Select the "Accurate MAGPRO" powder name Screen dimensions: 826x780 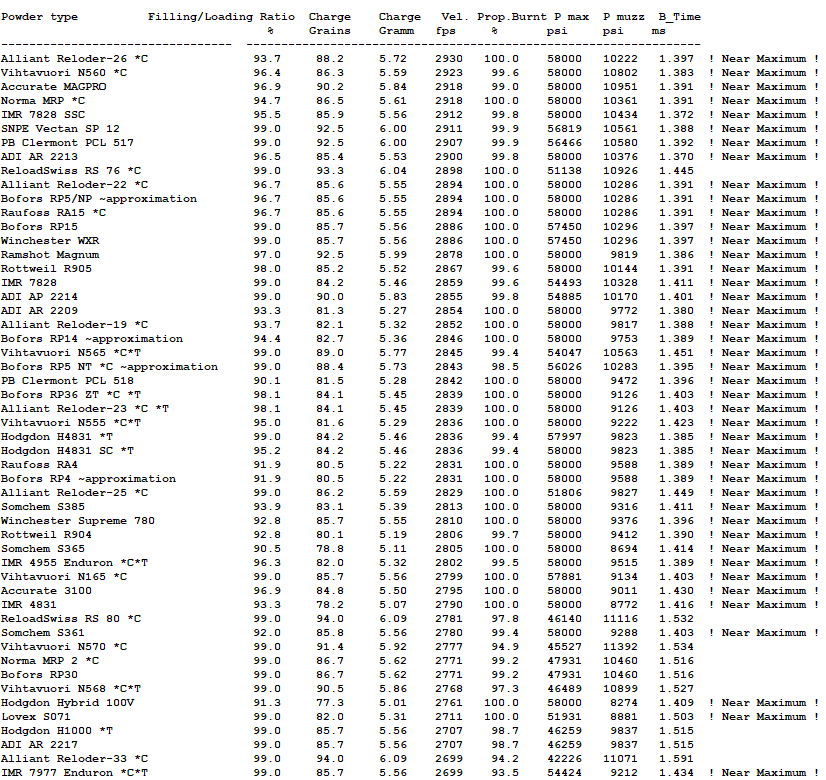click(53, 86)
